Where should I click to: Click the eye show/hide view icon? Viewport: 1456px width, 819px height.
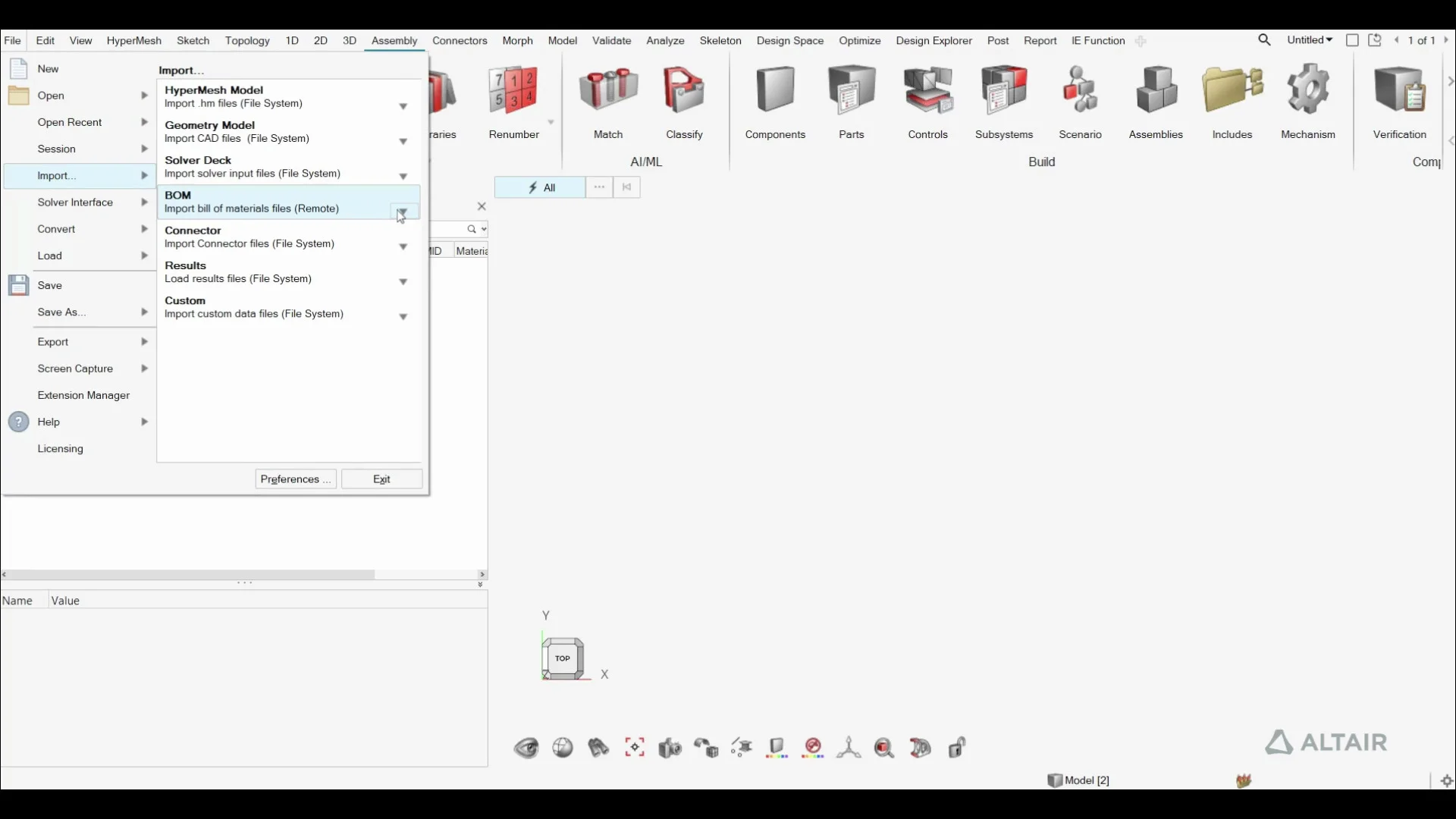[x=526, y=748]
